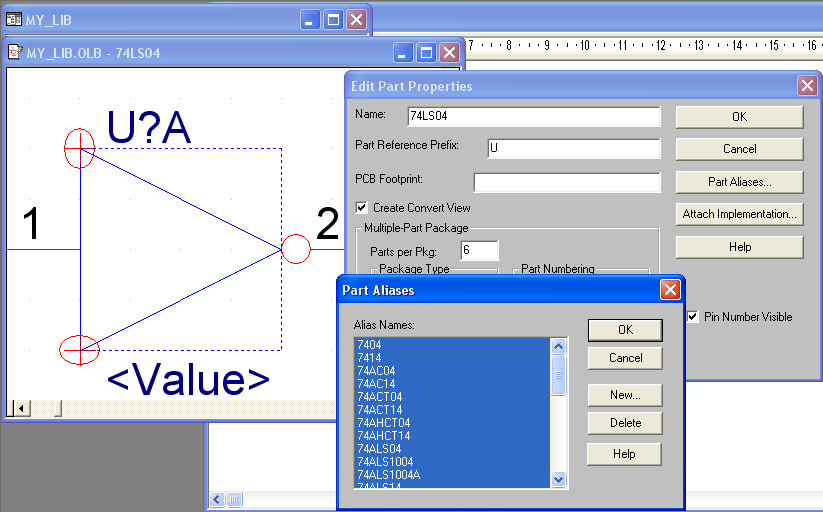The height and width of the screenshot is (512, 823).
Task: Click the Part Reference Prefix field
Action: click(574, 148)
